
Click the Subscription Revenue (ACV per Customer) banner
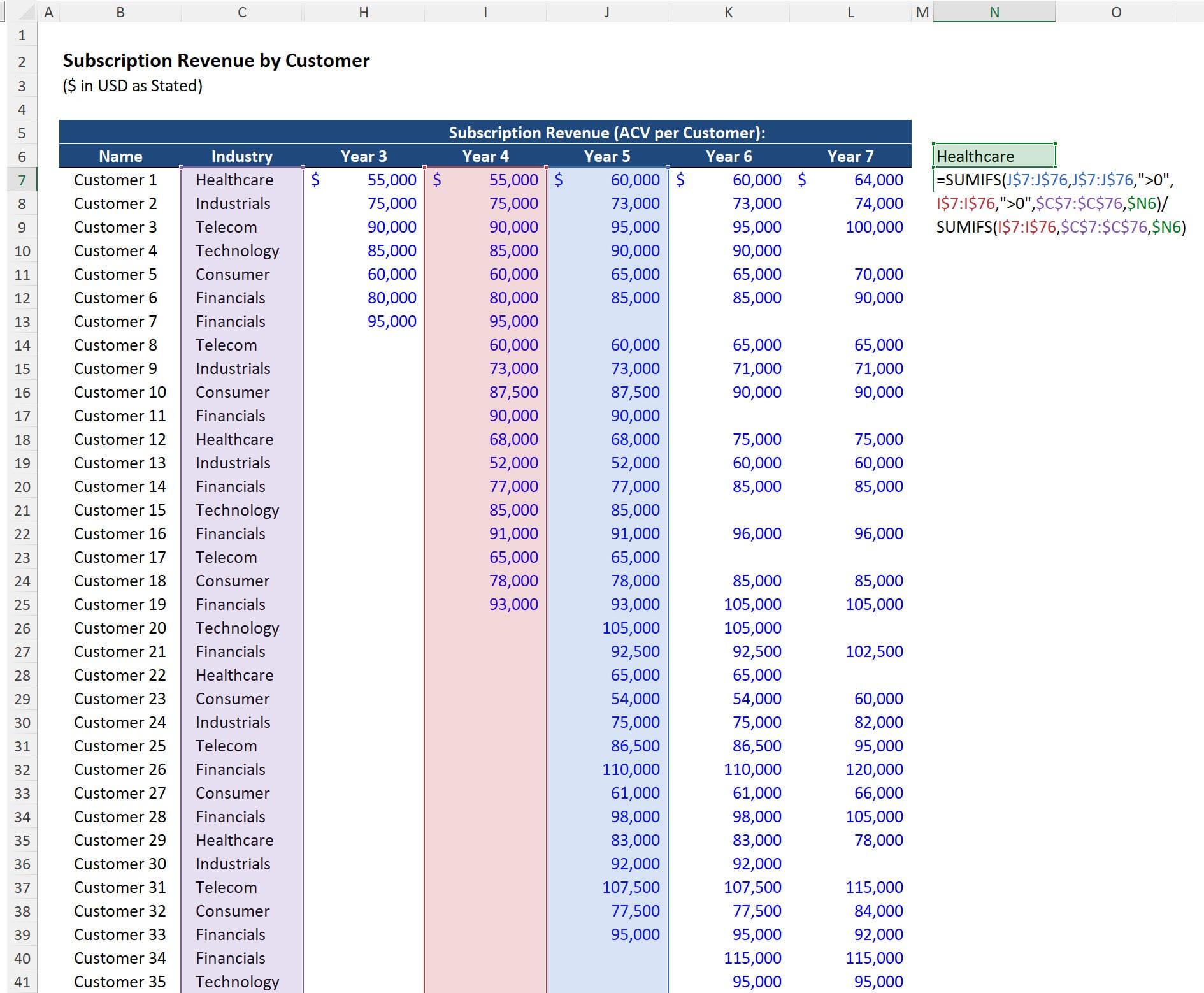coord(605,132)
